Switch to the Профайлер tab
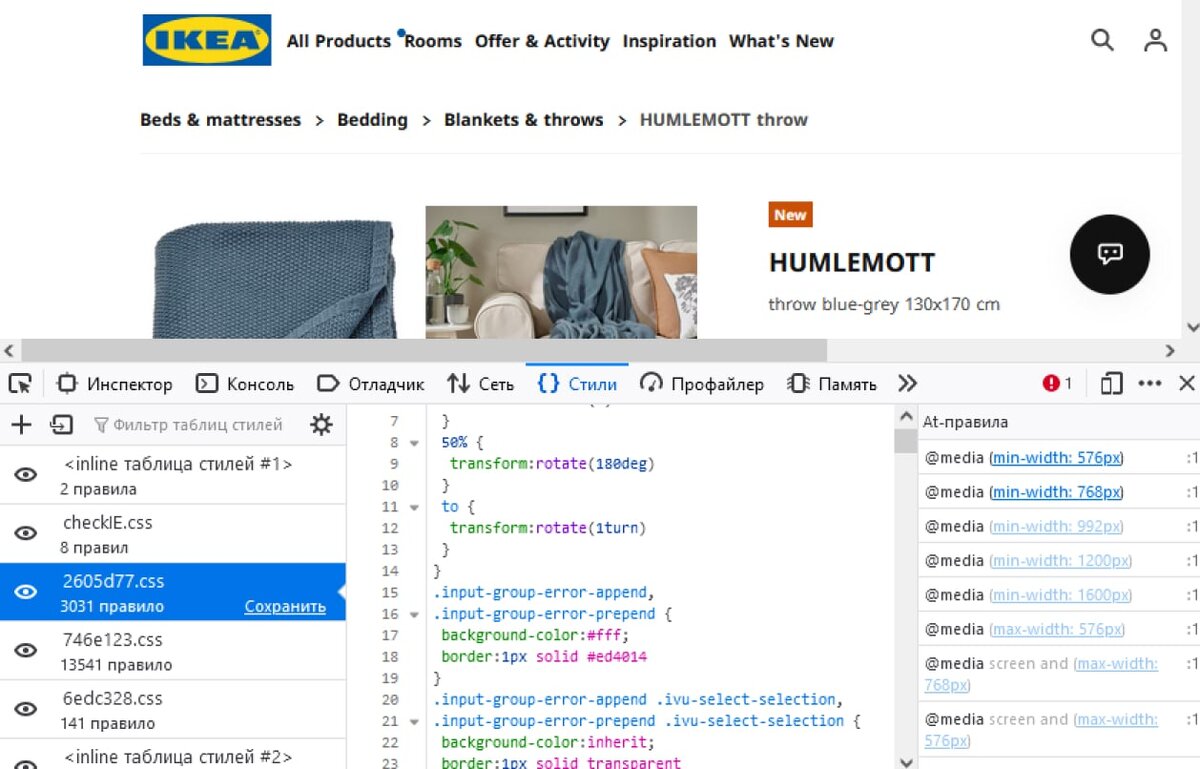The height and width of the screenshot is (769, 1200). pyautogui.click(x=702, y=384)
